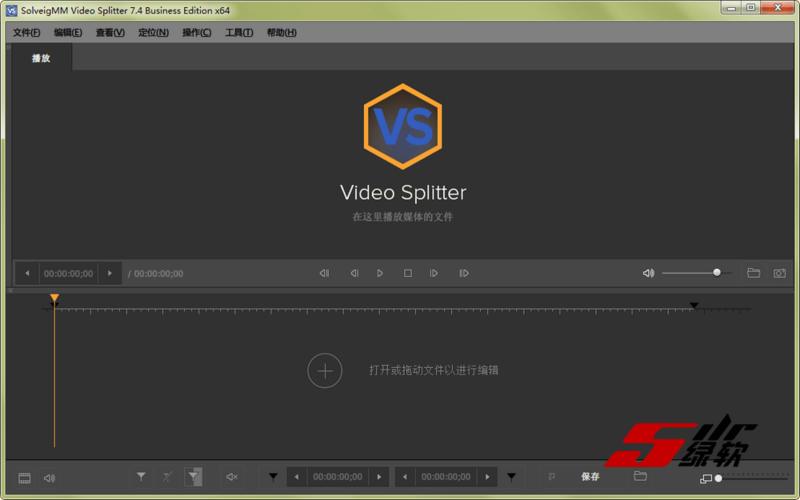Image resolution: width=800 pixels, height=500 pixels.
Task: Click the VS hexagon logo
Action: (403, 127)
